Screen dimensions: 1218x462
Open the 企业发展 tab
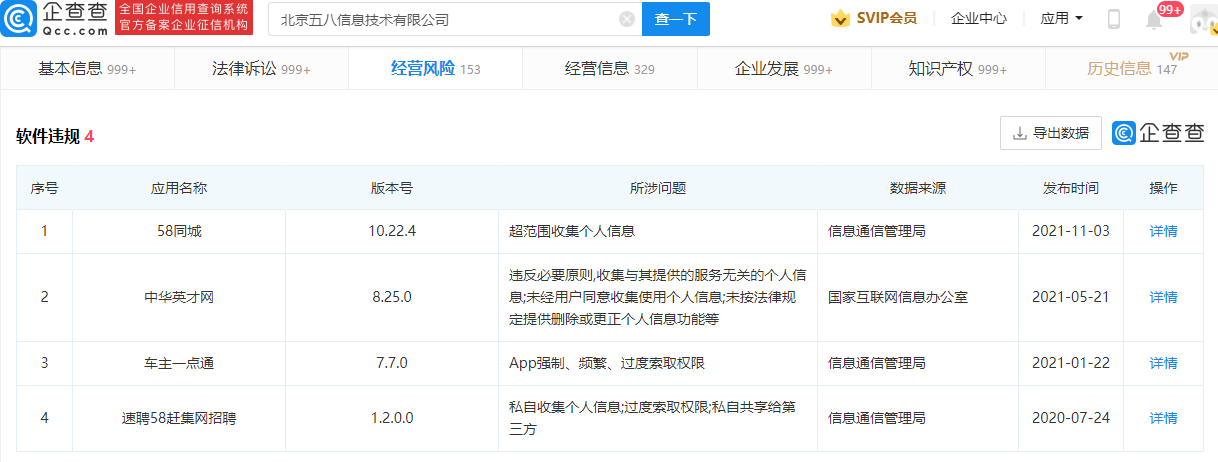coord(783,69)
